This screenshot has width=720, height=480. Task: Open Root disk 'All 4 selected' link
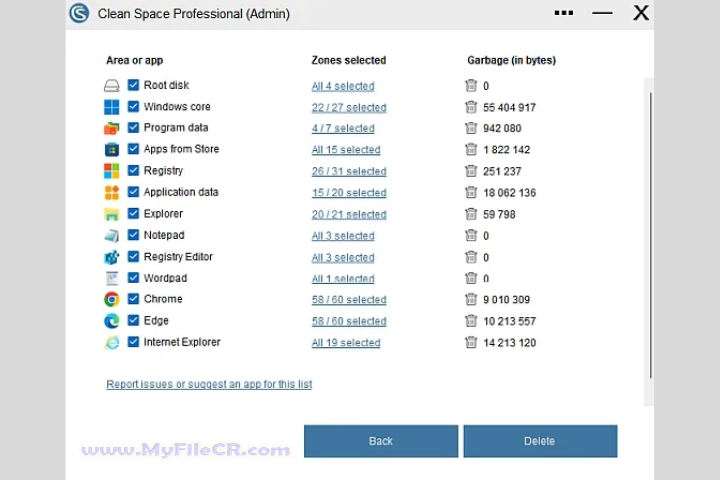(343, 86)
